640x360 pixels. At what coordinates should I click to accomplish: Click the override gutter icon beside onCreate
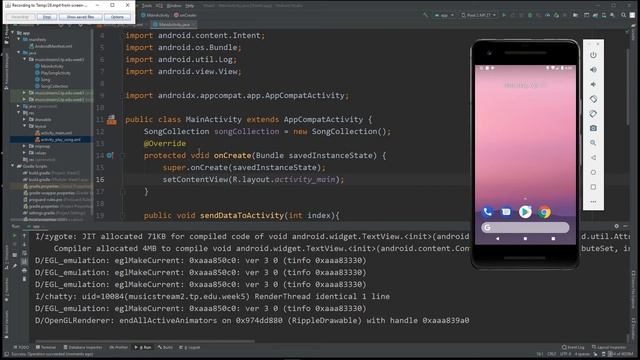(110, 156)
